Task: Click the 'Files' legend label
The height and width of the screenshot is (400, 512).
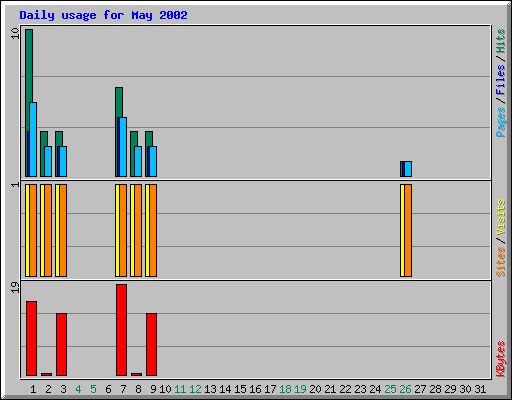Action: (x=500, y=80)
